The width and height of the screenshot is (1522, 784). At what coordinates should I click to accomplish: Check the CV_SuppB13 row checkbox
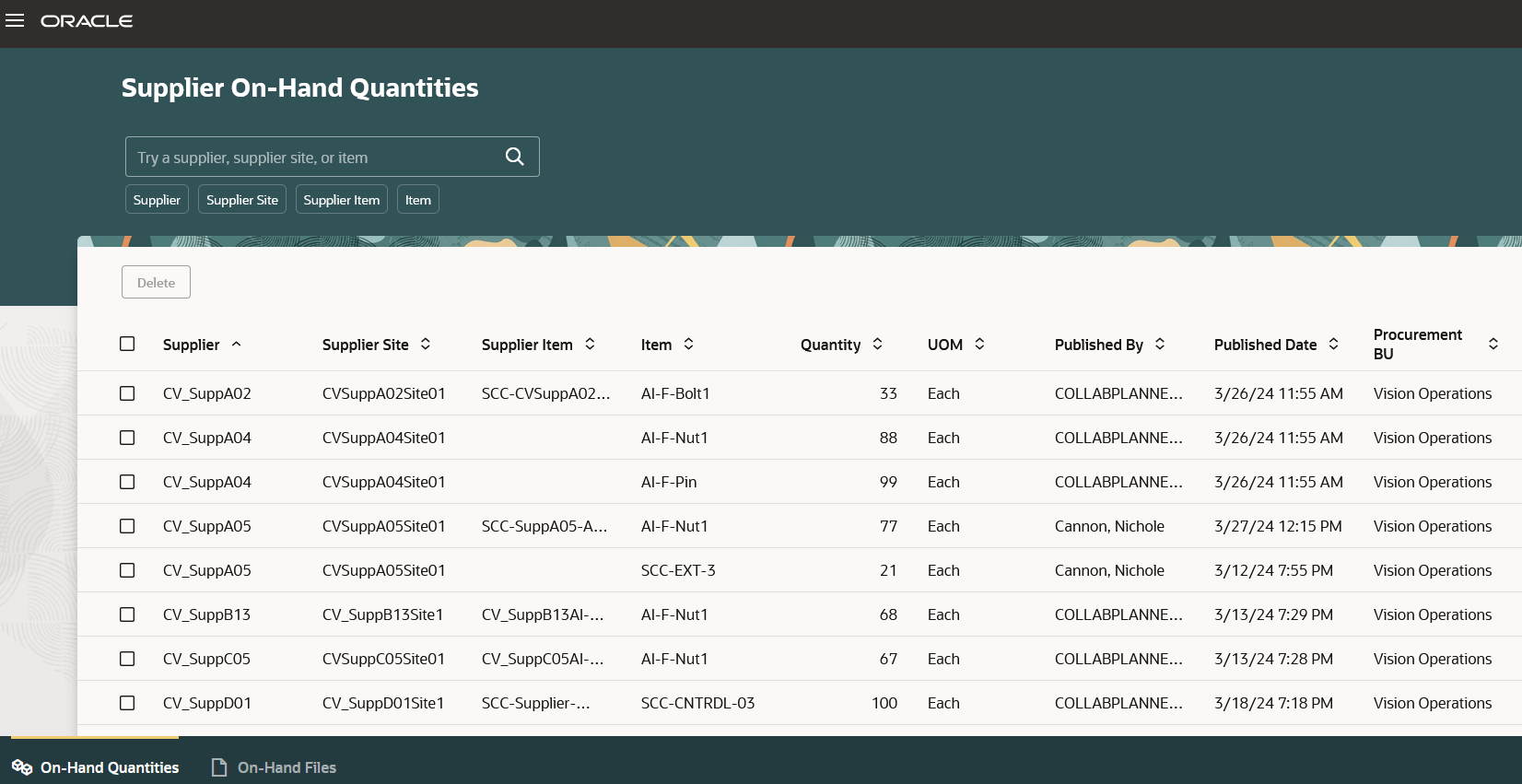[x=127, y=614]
